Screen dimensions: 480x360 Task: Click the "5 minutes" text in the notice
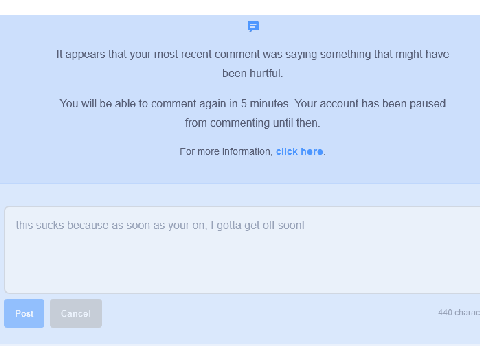point(265,104)
